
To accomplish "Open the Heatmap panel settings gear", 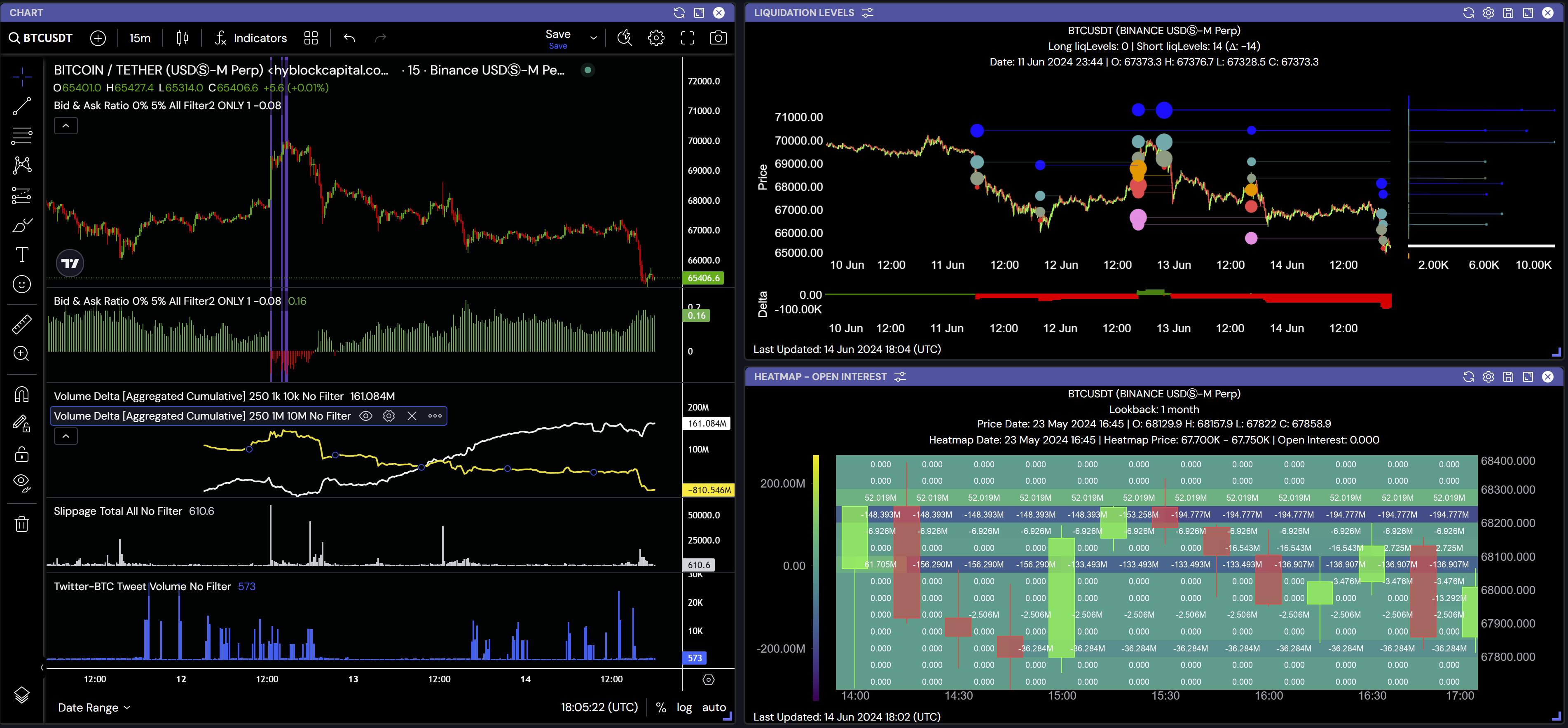I will pyautogui.click(x=1488, y=376).
